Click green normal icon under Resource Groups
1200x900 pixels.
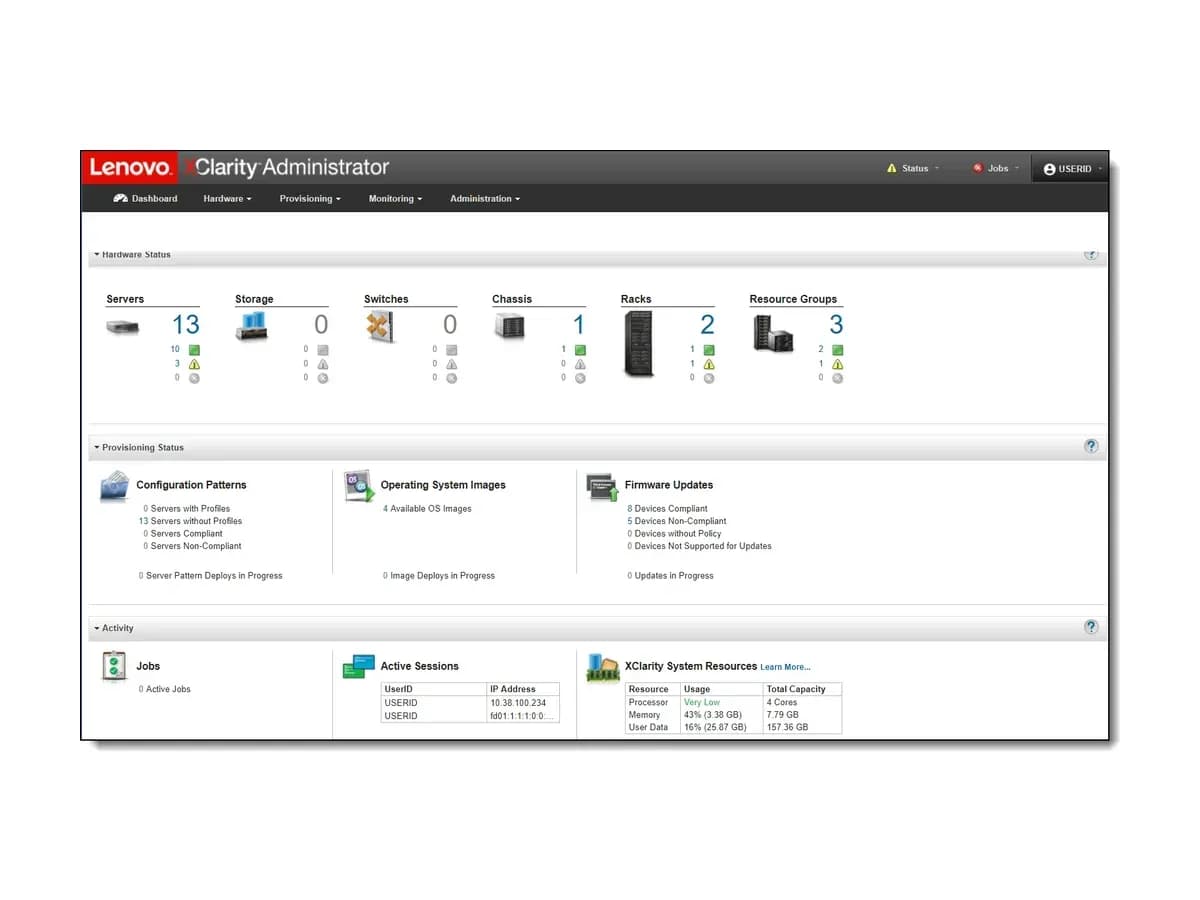[837, 350]
